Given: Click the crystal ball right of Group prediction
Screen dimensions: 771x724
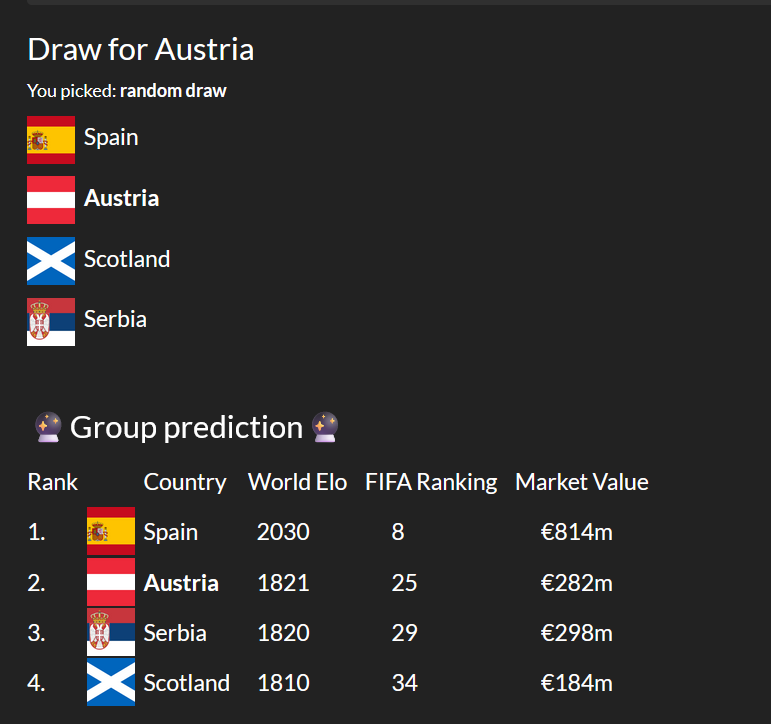Looking at the screenshot, I should click(325, 428).
